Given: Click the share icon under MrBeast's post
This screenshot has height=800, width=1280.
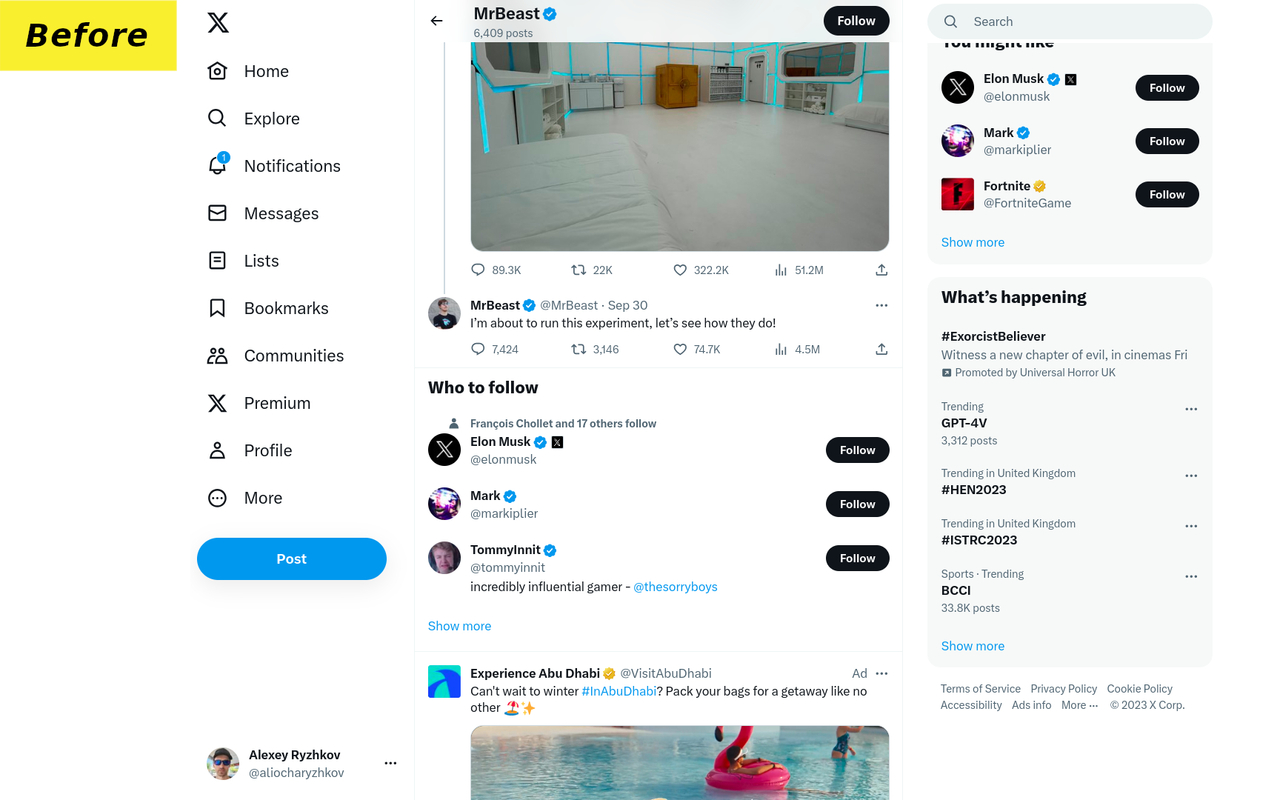Looking at the screenshot, I should (881, 349).
